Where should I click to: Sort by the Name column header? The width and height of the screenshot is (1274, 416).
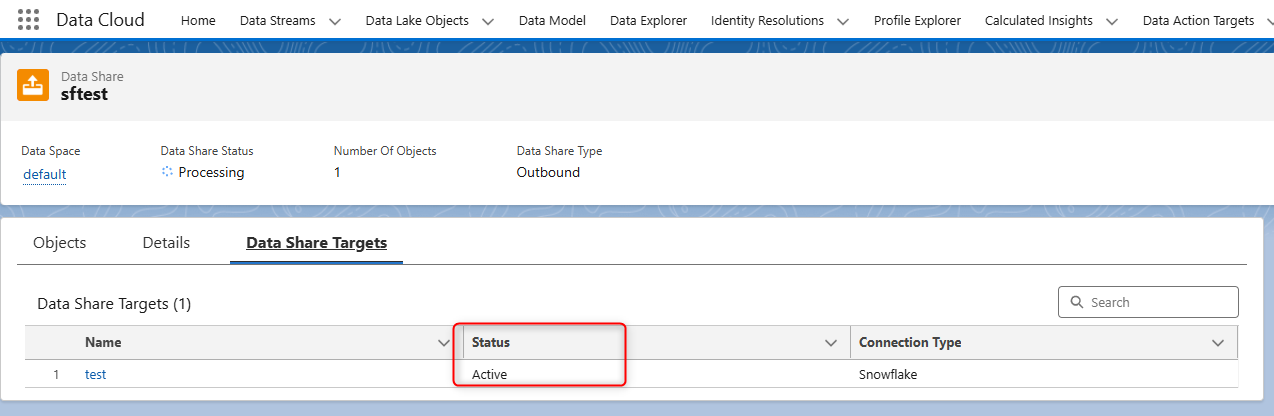click(x=103, y=342)
